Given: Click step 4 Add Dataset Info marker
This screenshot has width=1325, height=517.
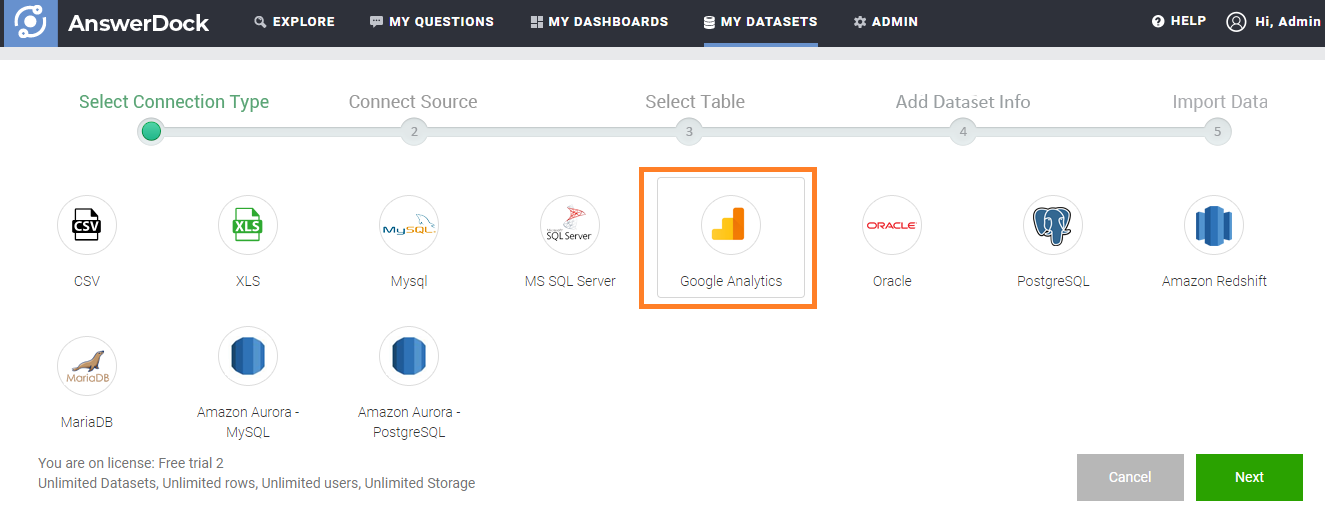Looking at the screenshot, I should [x=963, y=131].
